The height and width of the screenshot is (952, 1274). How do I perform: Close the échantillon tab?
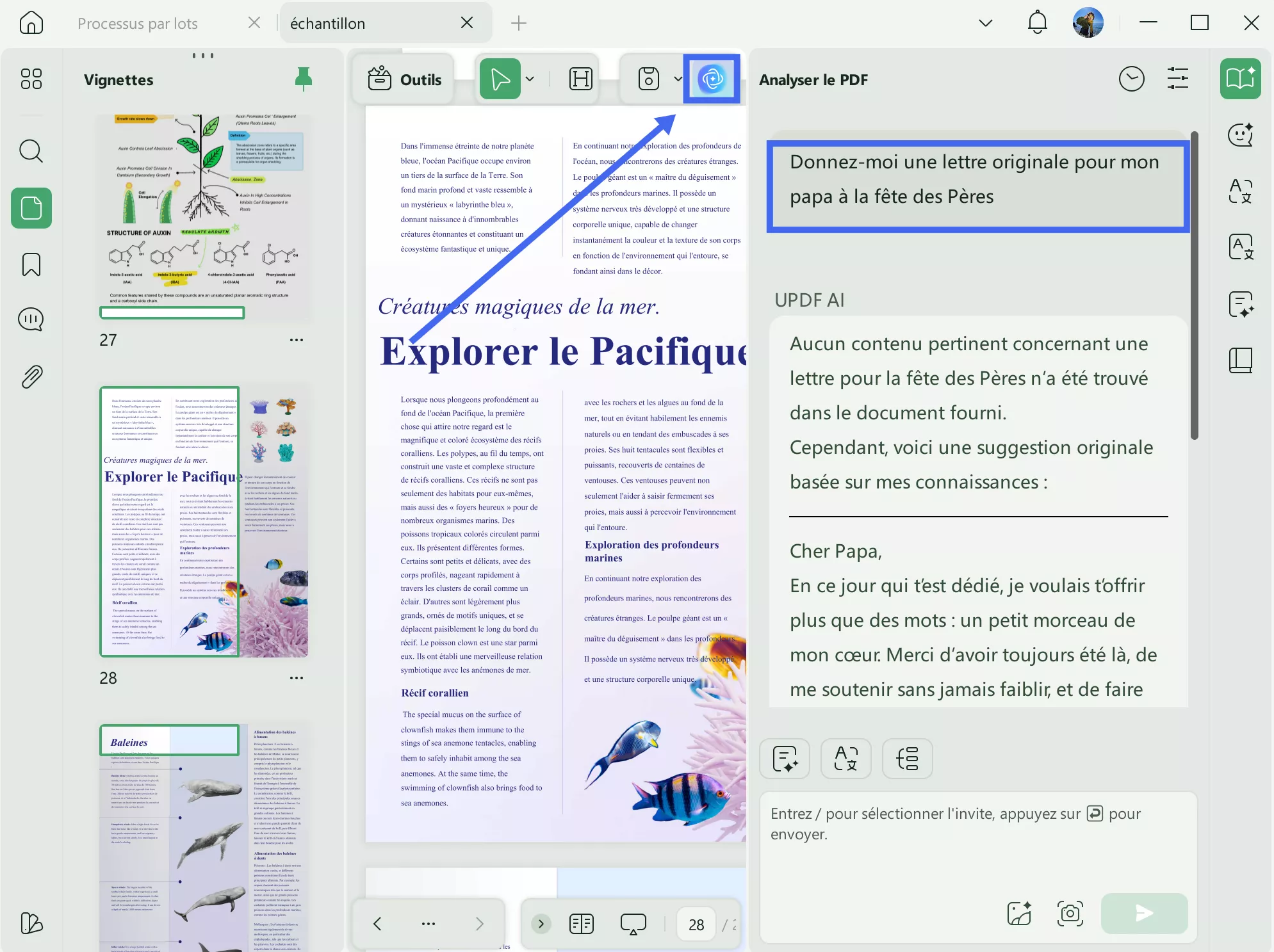pos(467,23)
